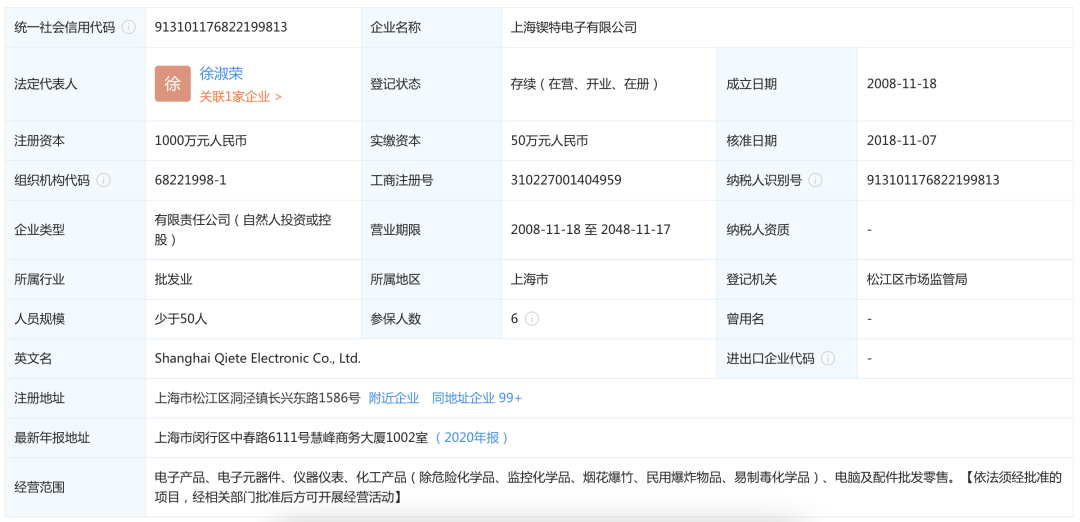This screenshot has width=1080, height=522.
Task: Click the 营业期限 label cell
Action: click(x=432, y=230)
